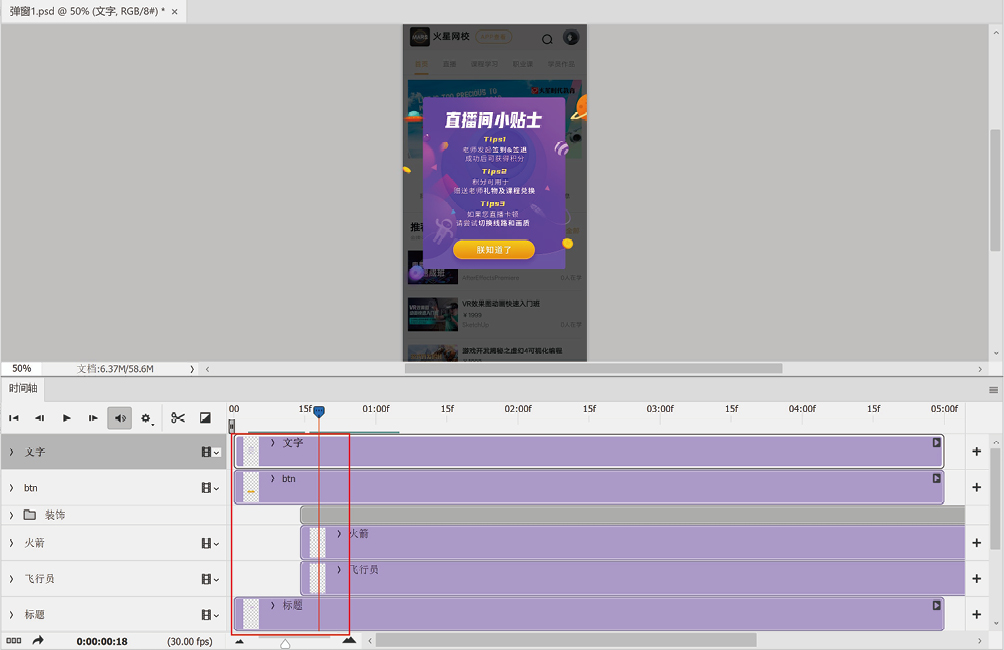Step to next frame
Viewport: 1004px width, 650px height.
93,418
